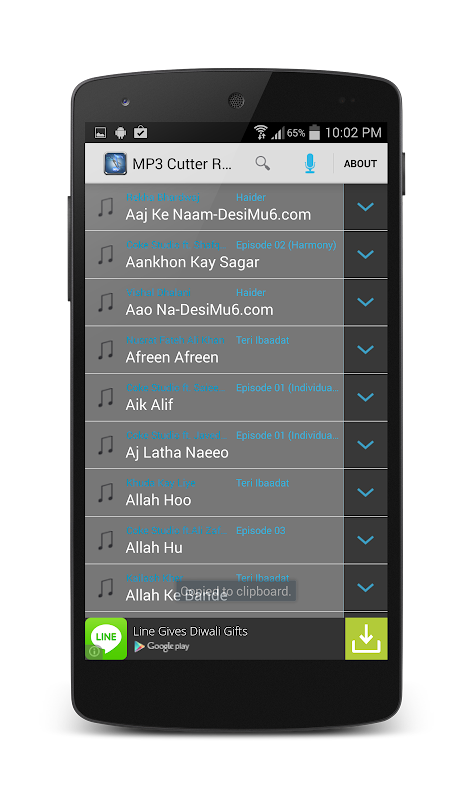Tap music note icon beside Afreen Afreen
The width and height of the screenshot is (473, 800).
coord(106,351)
